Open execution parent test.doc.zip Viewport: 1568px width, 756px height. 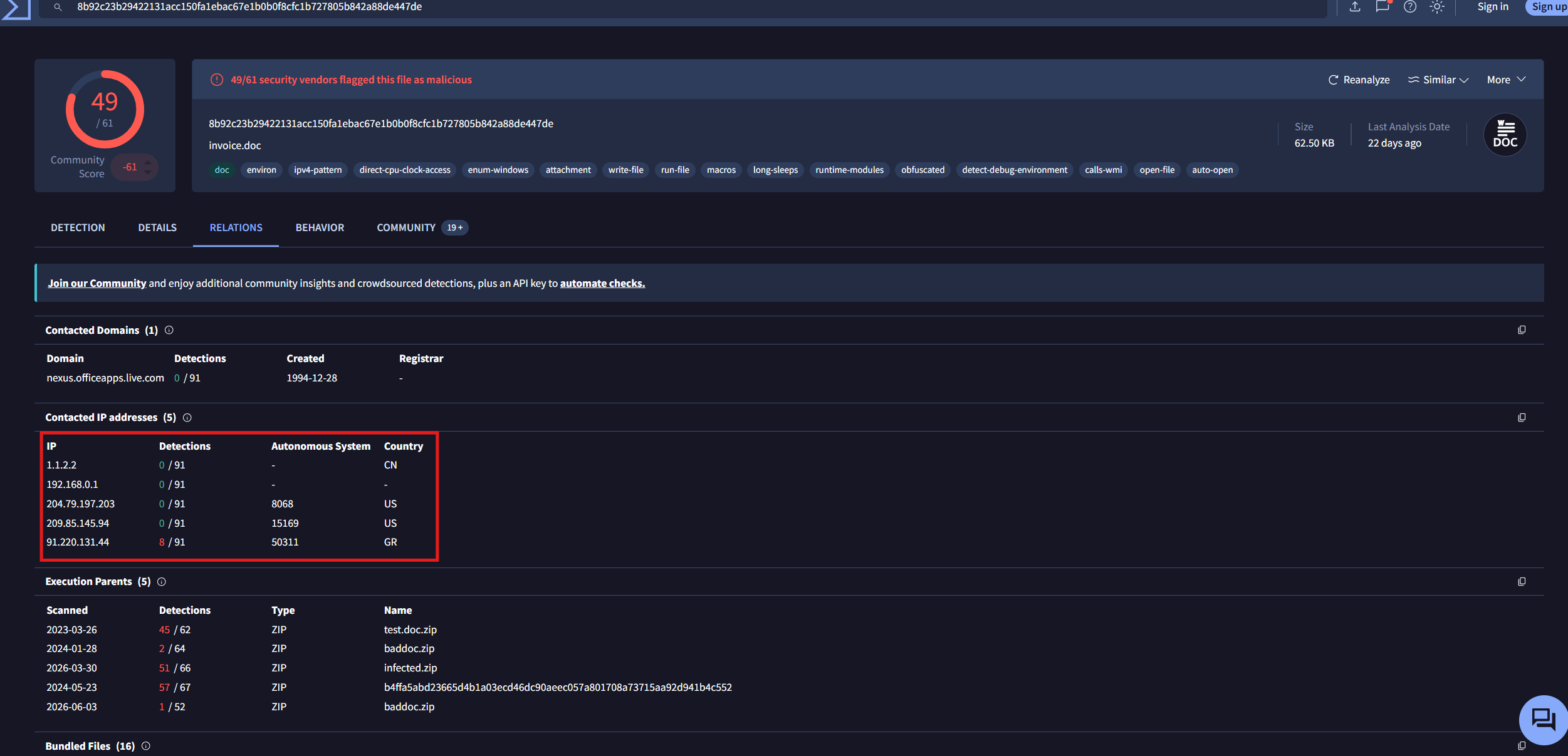pyautogui.click(x=410, y=629)
